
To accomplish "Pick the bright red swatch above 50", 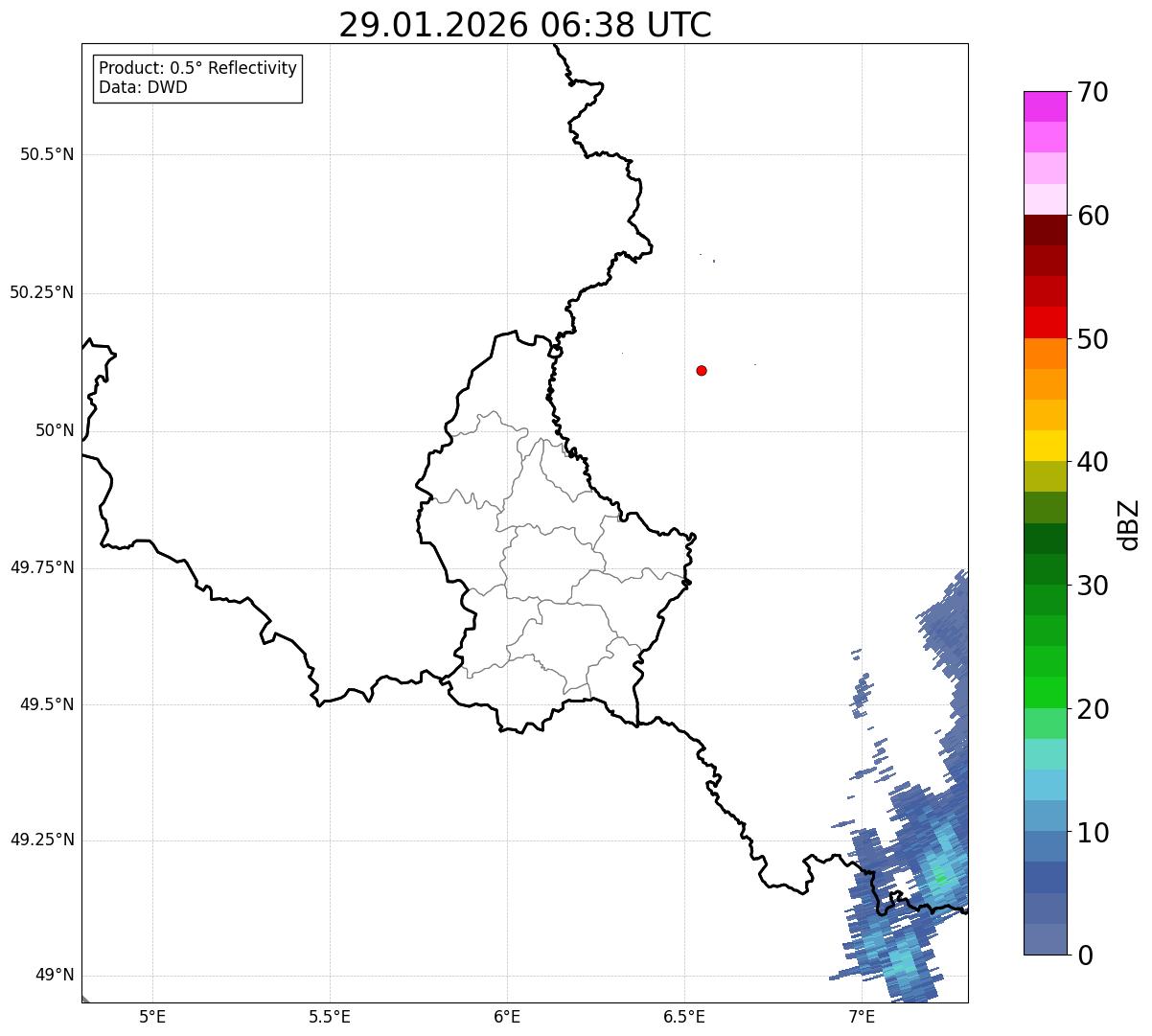I will pyautogui.click(x=1045, y=323).
